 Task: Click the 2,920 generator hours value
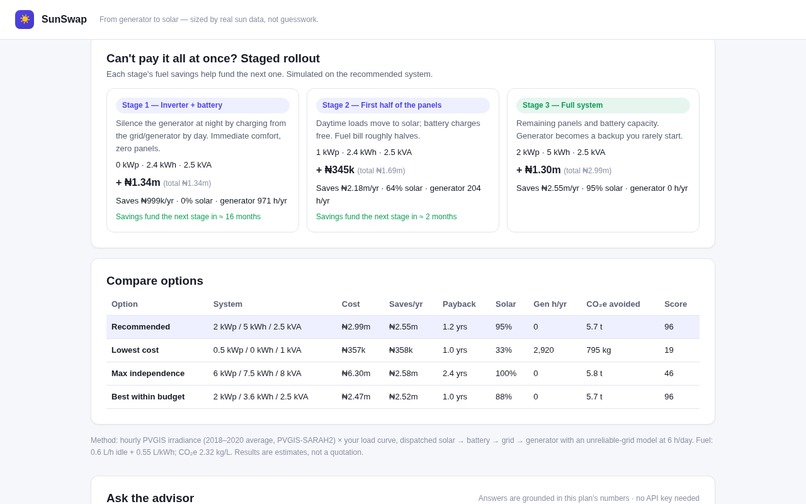coord(544,350)
